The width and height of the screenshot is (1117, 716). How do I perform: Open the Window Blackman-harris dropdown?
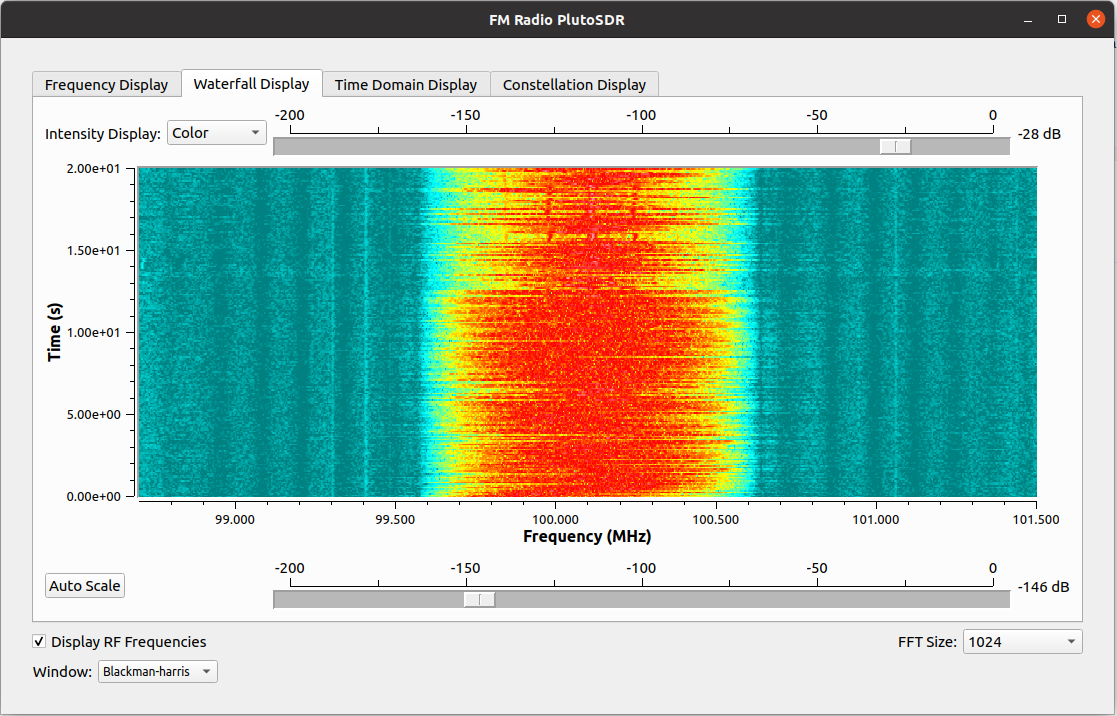(157, 672)
